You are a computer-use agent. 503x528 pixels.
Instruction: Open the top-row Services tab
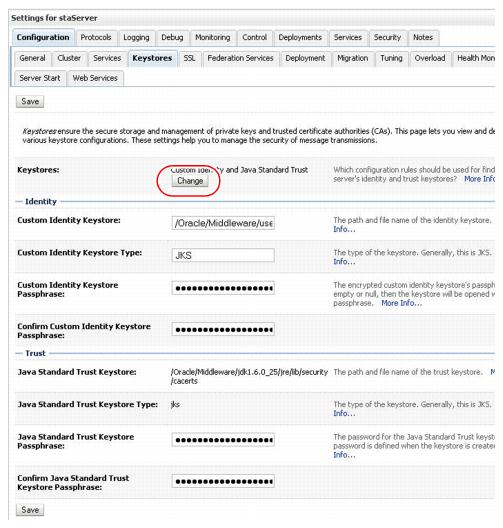(x=348, y=38)
